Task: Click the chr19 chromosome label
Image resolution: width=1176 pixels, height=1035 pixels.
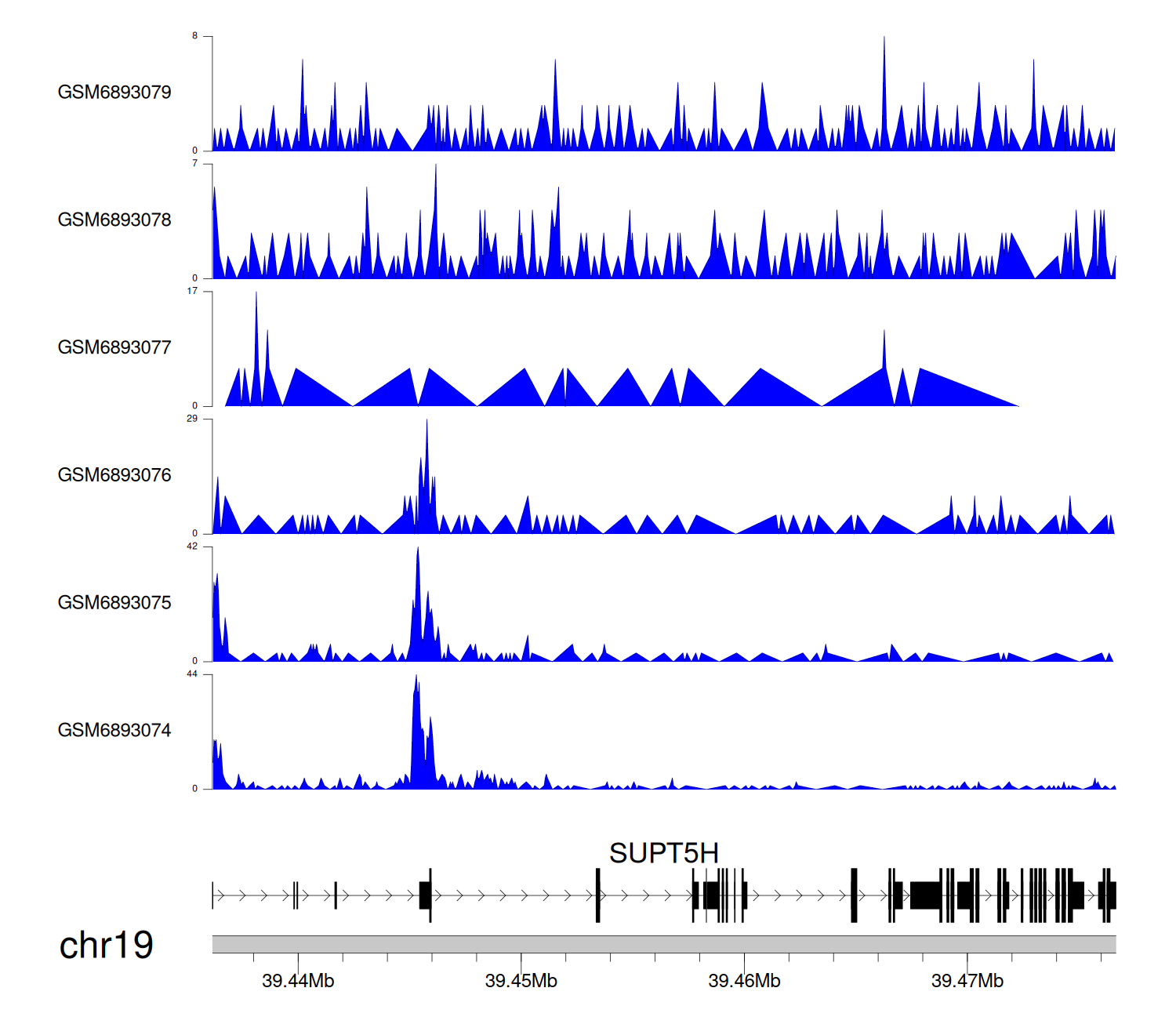Action: (106, 946)
